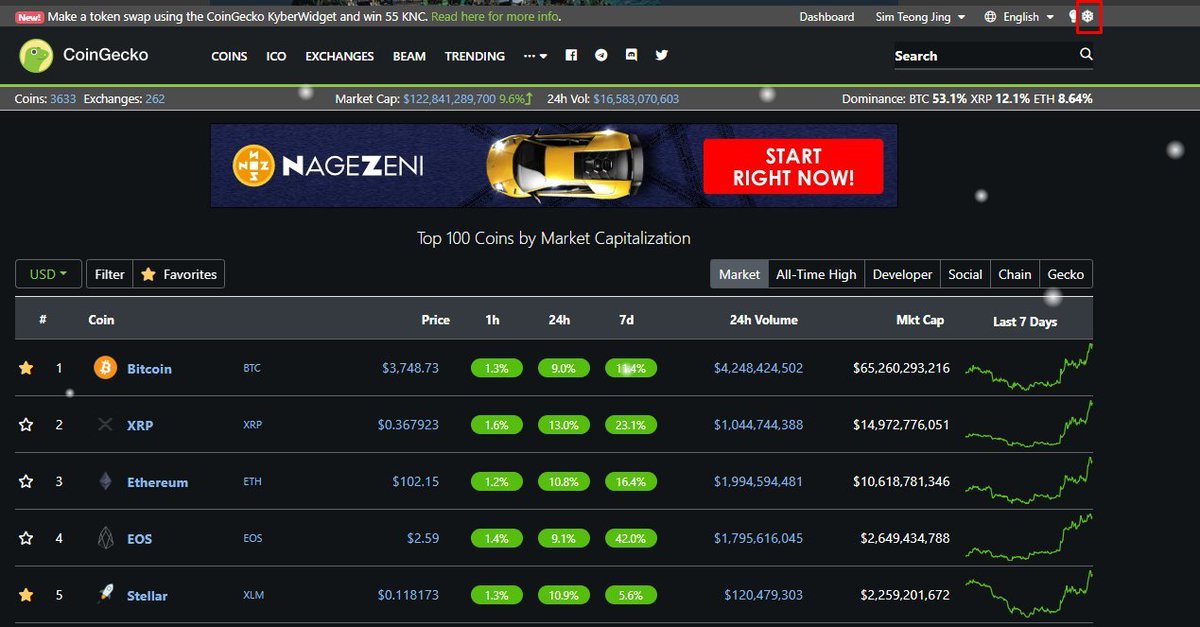Open the ICO navigation menu

click(x=276, y=56)
